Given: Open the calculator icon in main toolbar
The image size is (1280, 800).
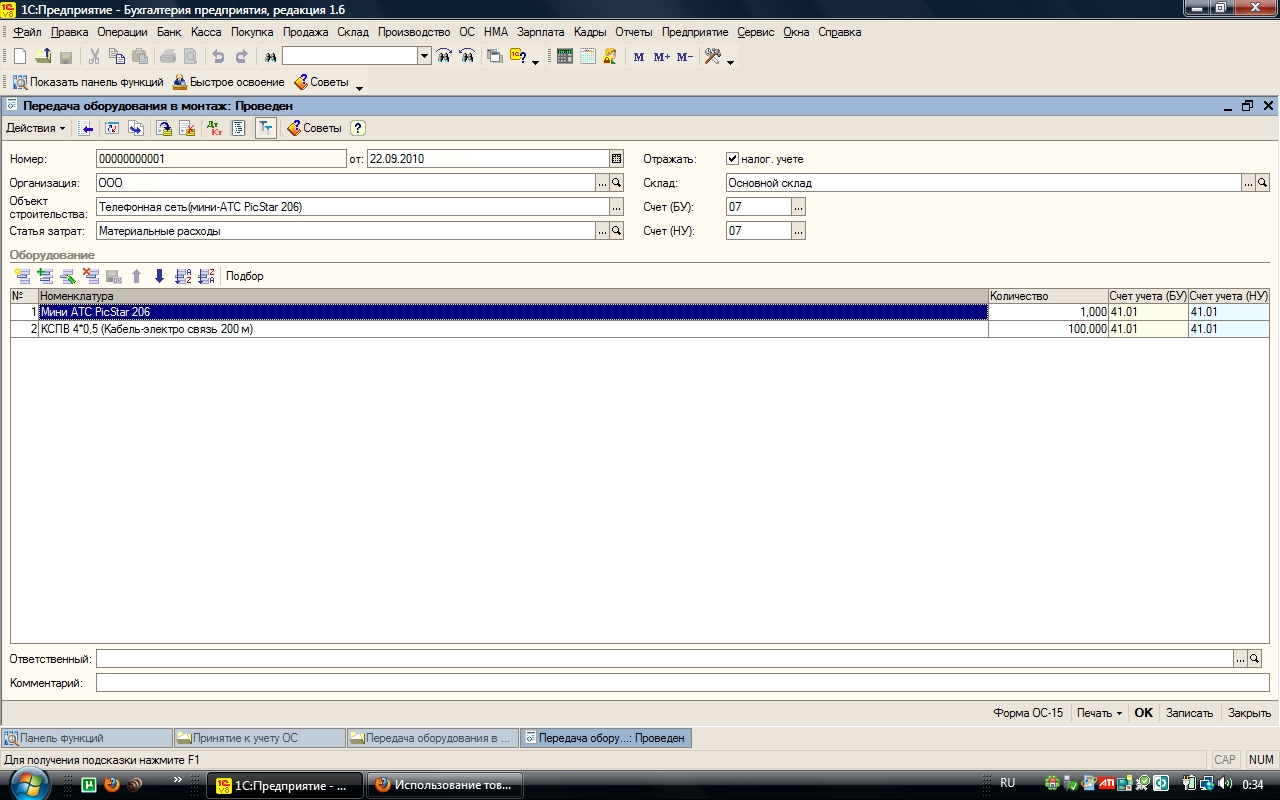Looking at the screenshot, I should tap(564, 57).
